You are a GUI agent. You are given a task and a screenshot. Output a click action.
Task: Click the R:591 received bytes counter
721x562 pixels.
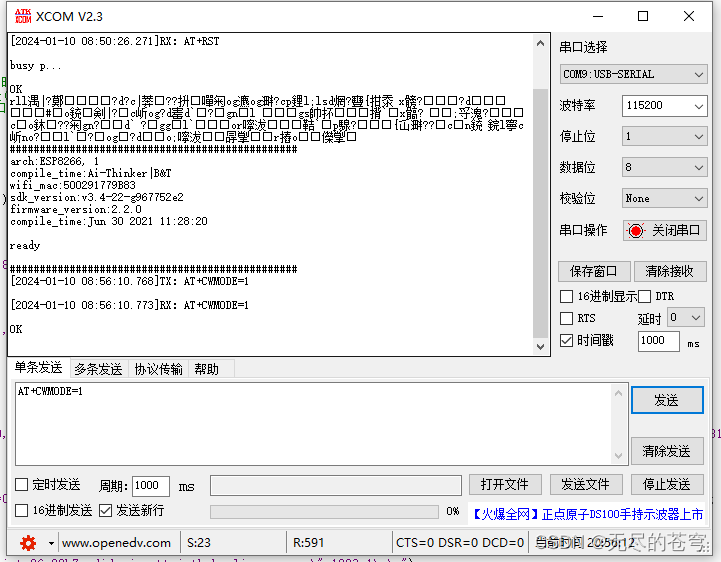coord(309,543)
